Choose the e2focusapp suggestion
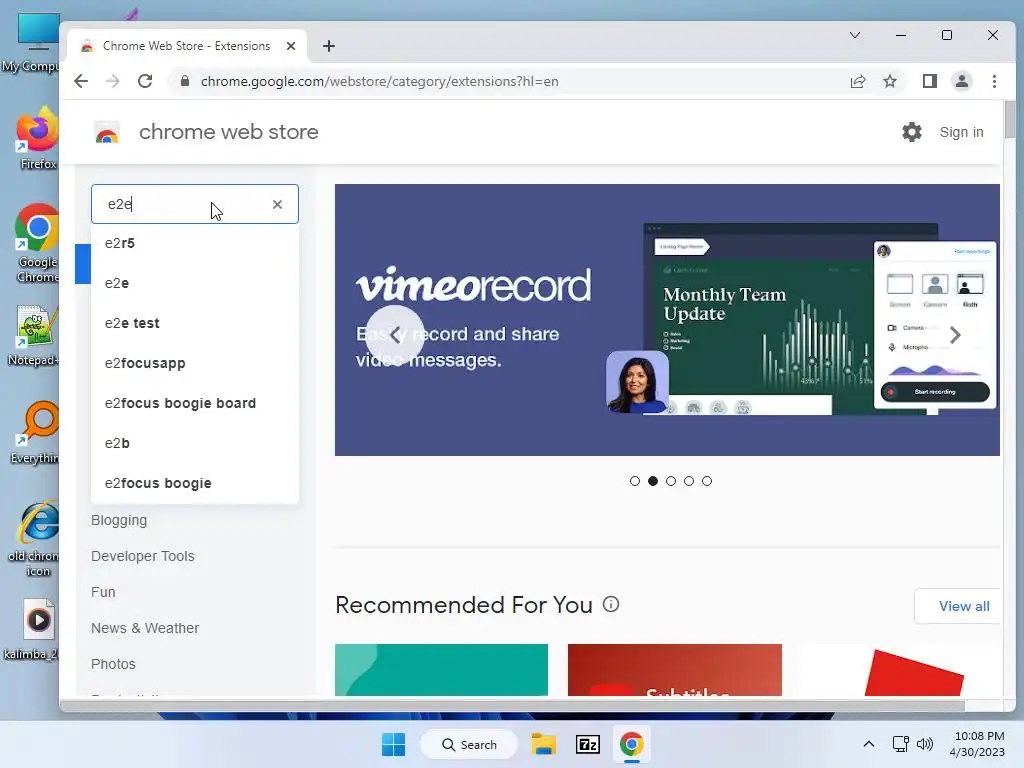Viewport: 1024px width, 768px height. 195,363
